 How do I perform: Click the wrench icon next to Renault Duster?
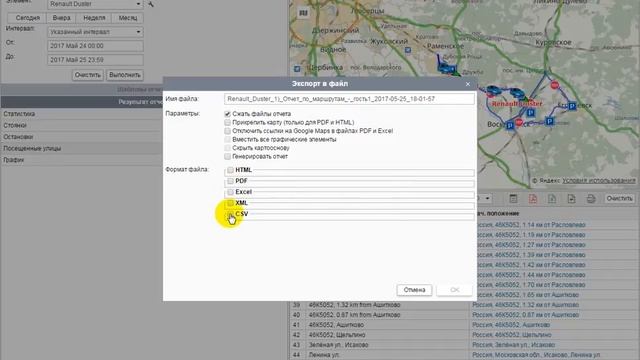pos(151,4)
